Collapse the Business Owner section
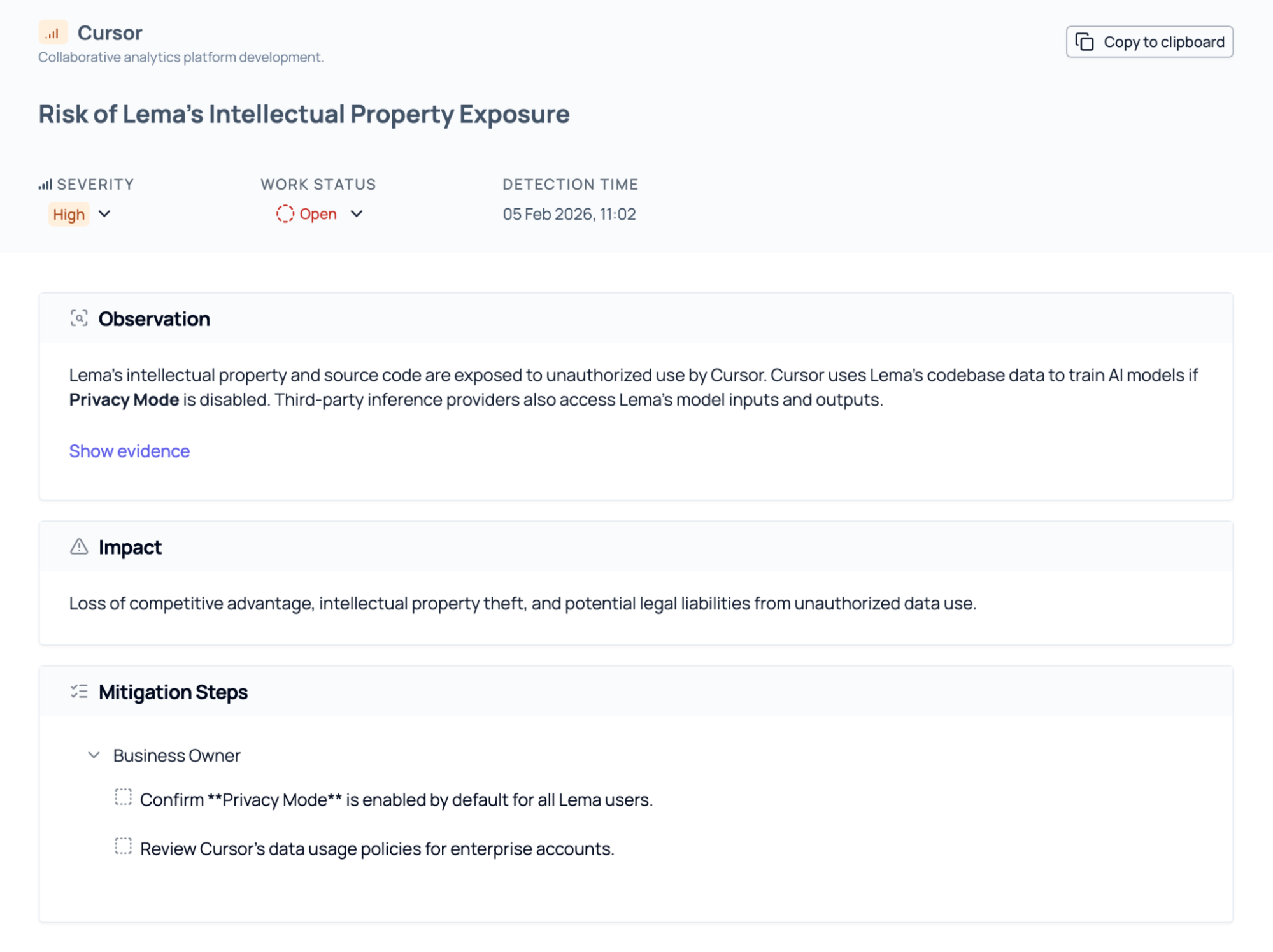 (x=94, y=755)
